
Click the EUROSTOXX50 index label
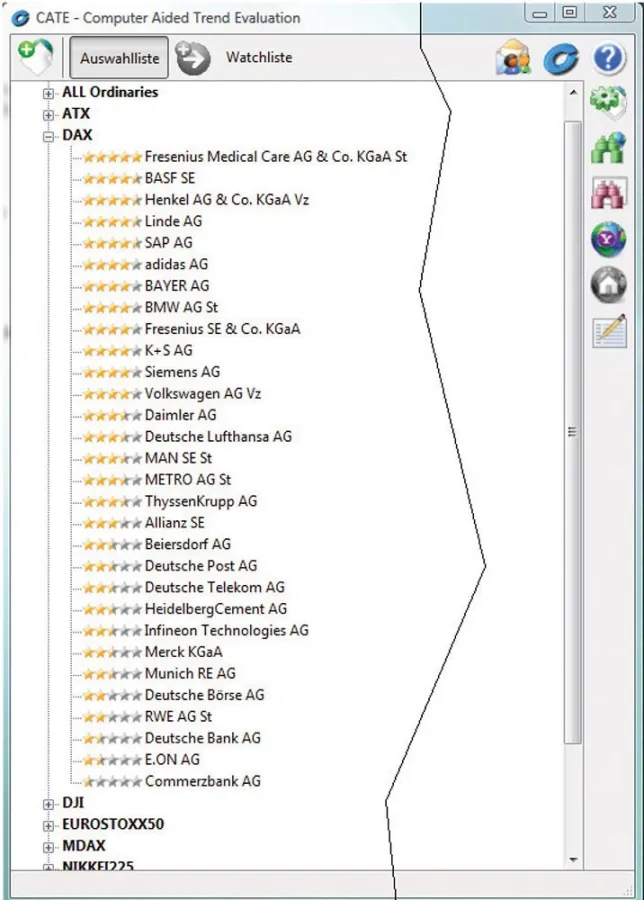coord(113,824)
